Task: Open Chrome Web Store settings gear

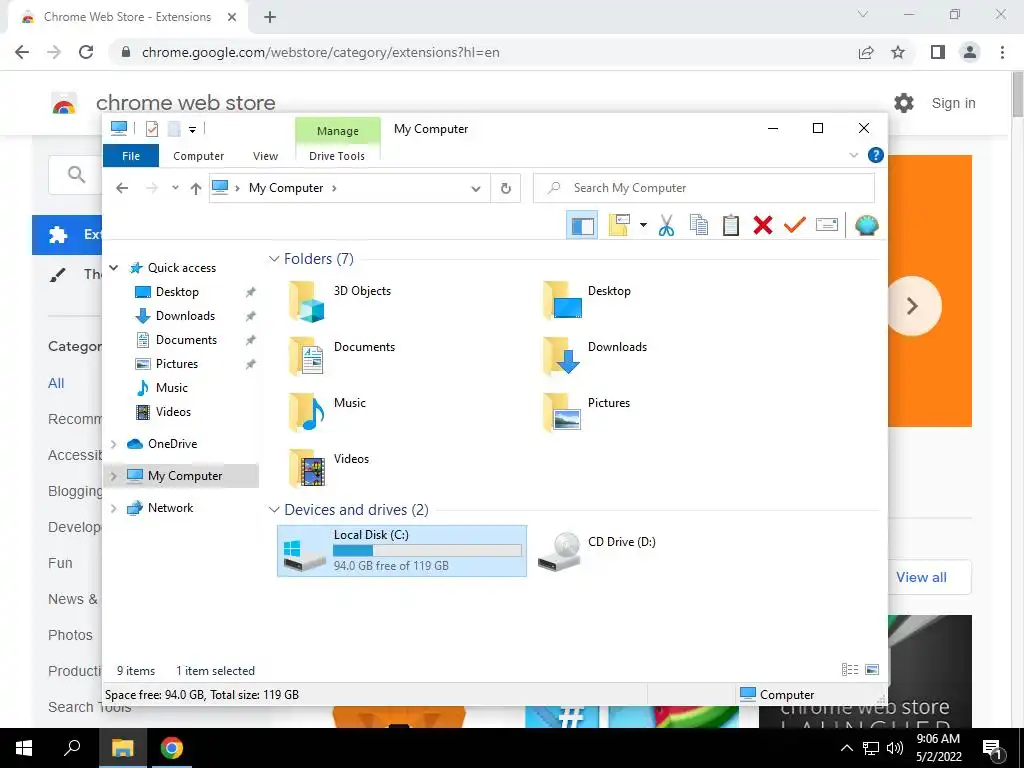Action: (x=904, y=103)
